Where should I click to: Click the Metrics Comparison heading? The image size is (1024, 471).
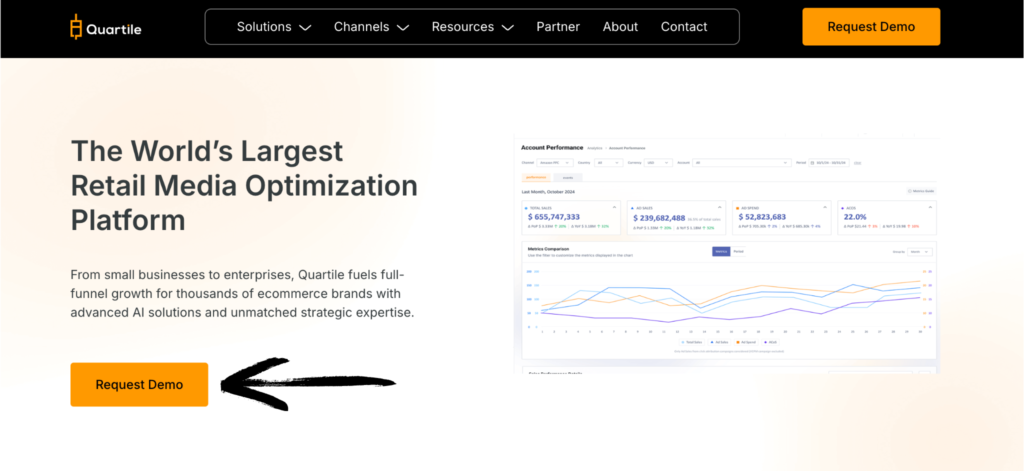(549, 249)
